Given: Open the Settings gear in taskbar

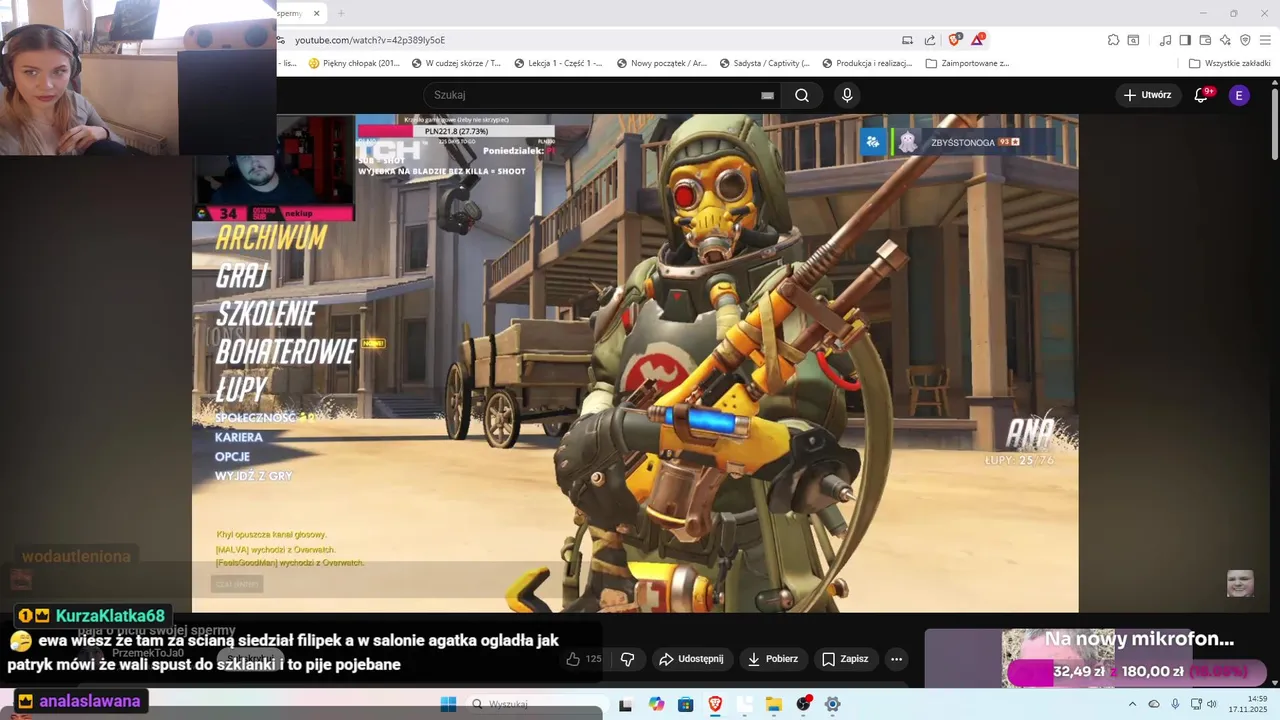Looking at the screenshot, I should [x=832, y=704].
